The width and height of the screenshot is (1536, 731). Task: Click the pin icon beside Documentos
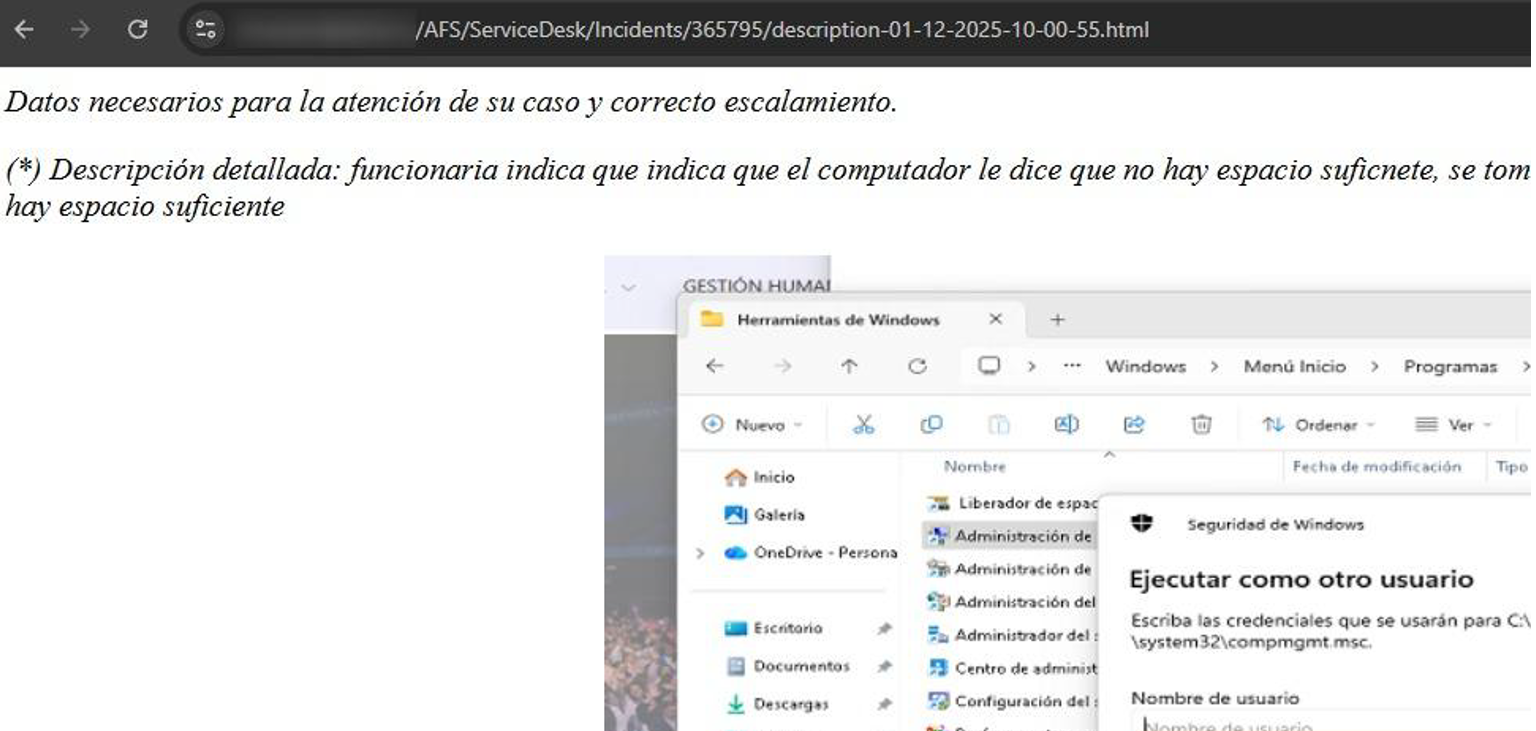click(x=884, y=666)
